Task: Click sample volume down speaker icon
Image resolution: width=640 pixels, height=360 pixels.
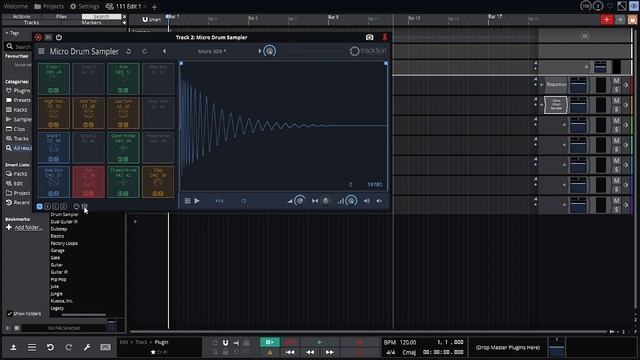Action: coord(380,201)
